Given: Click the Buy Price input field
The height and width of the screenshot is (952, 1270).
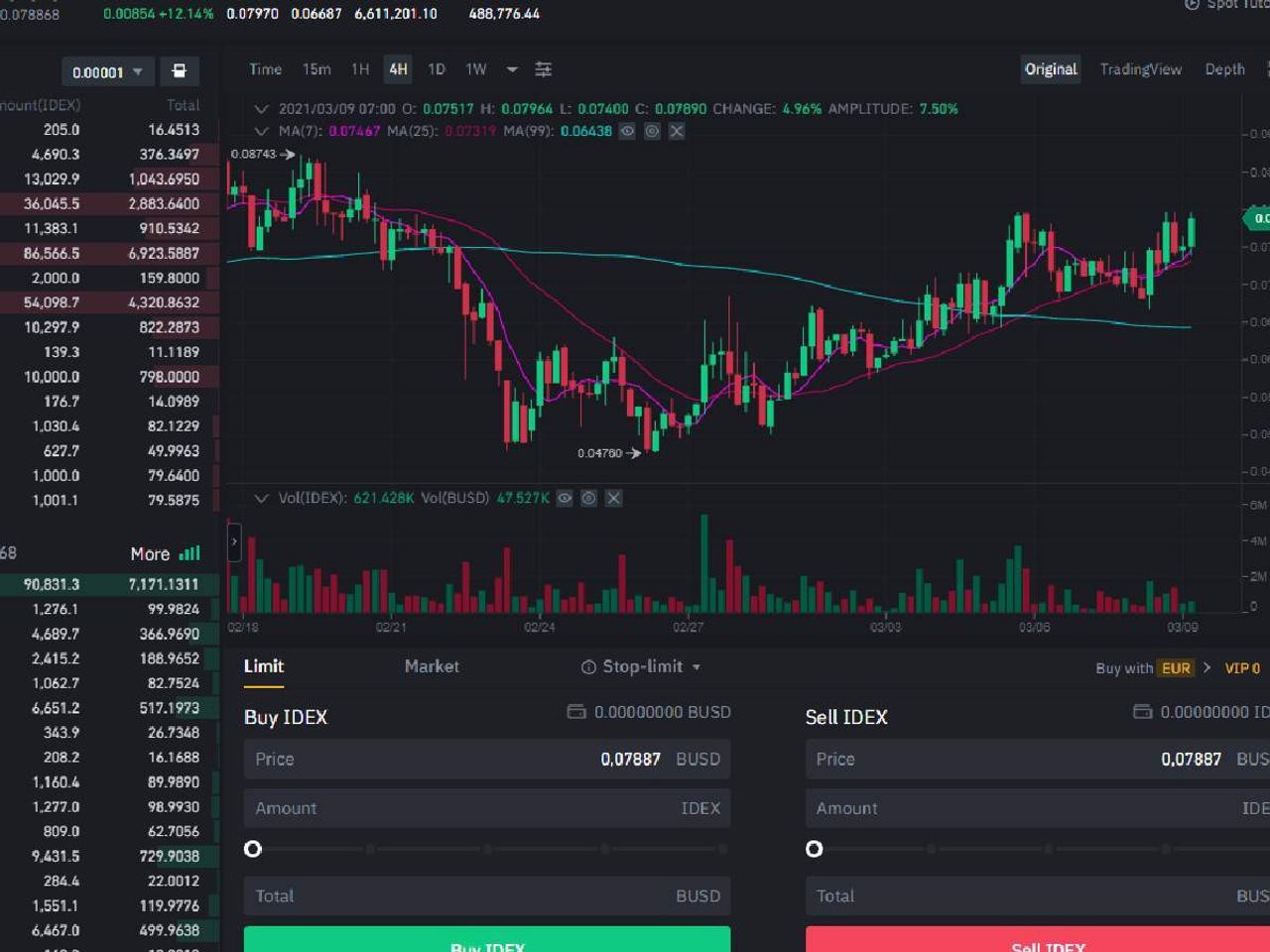Looking at the screenshot, I should (x=487, y=759).
